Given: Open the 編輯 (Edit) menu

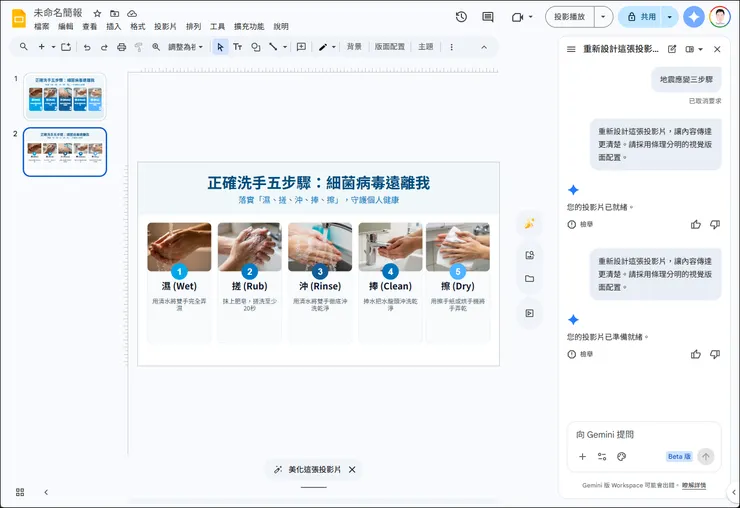Looking at the screenshot, I should (66, 26).
